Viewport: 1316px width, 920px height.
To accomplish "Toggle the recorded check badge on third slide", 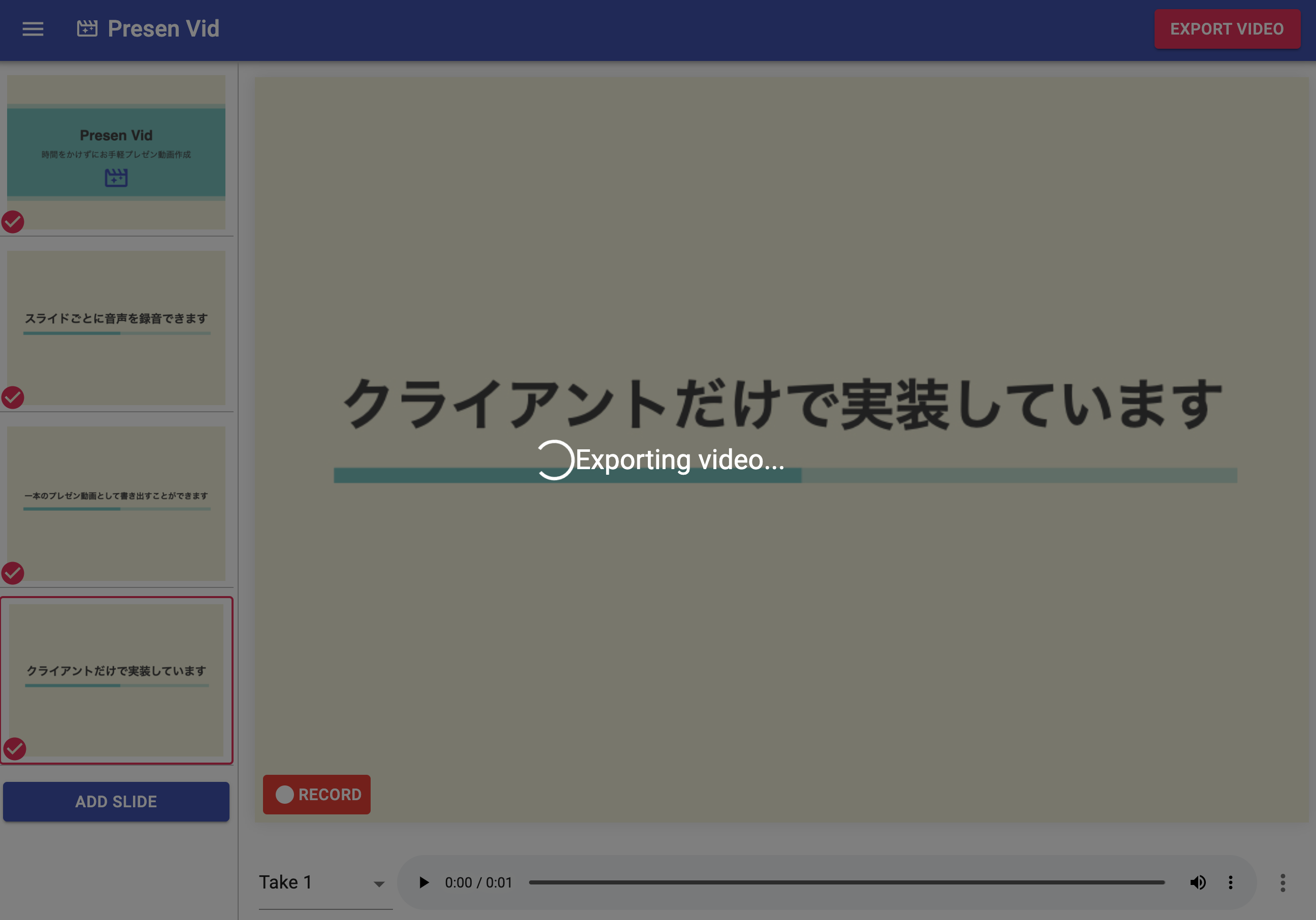I will click(x=13, y=573).
